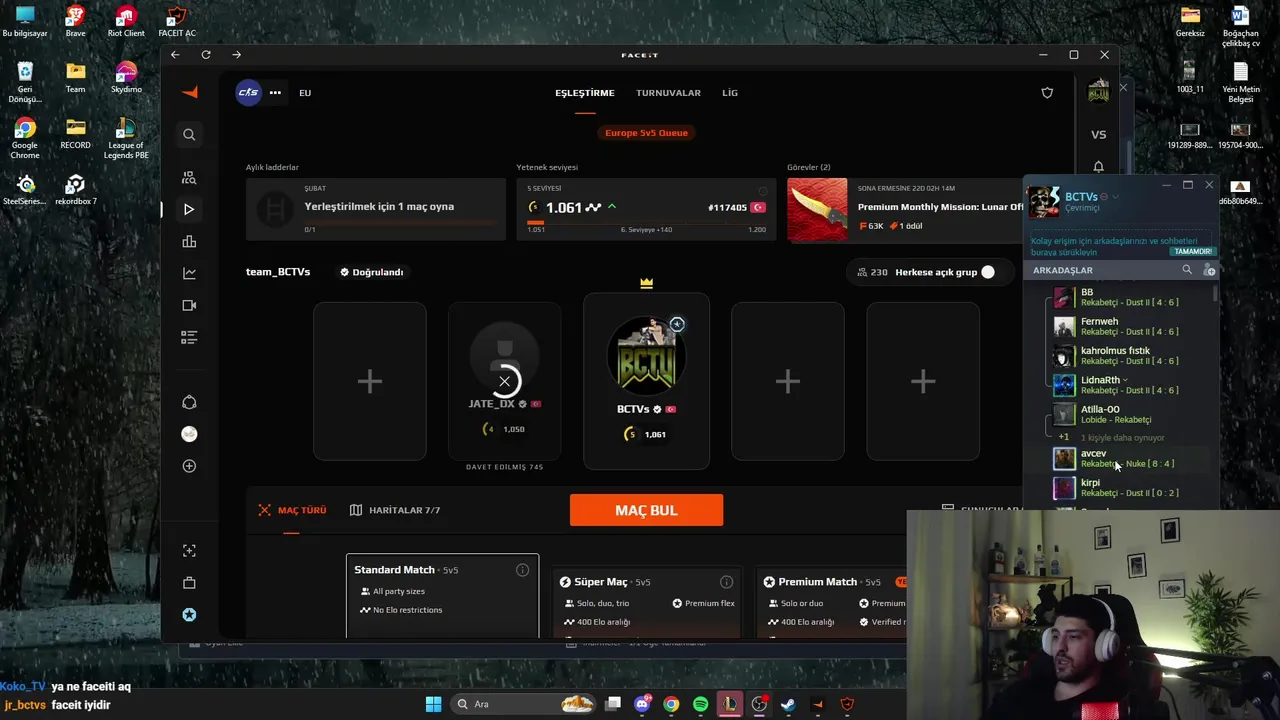Open the video camera sidebar icon

point(189,305)
